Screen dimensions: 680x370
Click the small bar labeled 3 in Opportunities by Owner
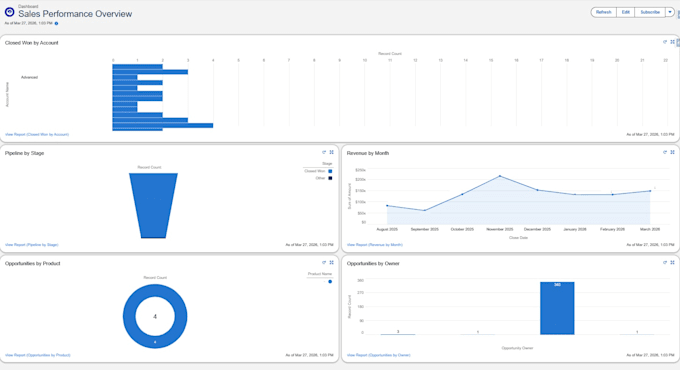398,334
